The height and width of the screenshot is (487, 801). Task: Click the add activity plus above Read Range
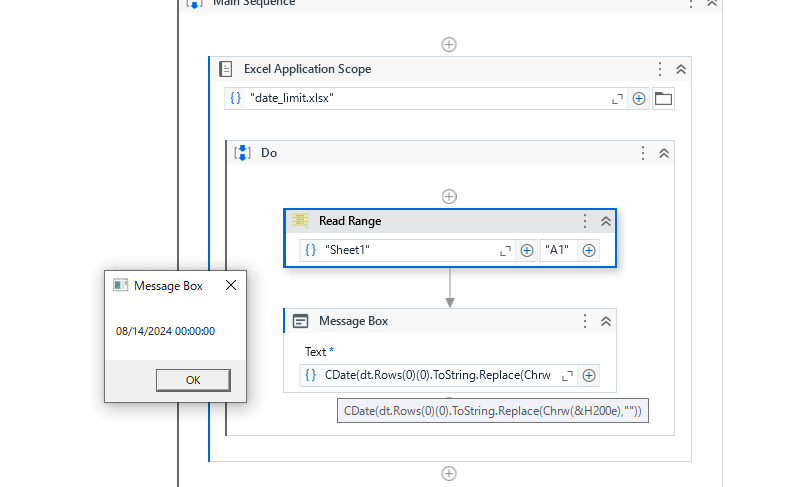(x=449, y=196)
